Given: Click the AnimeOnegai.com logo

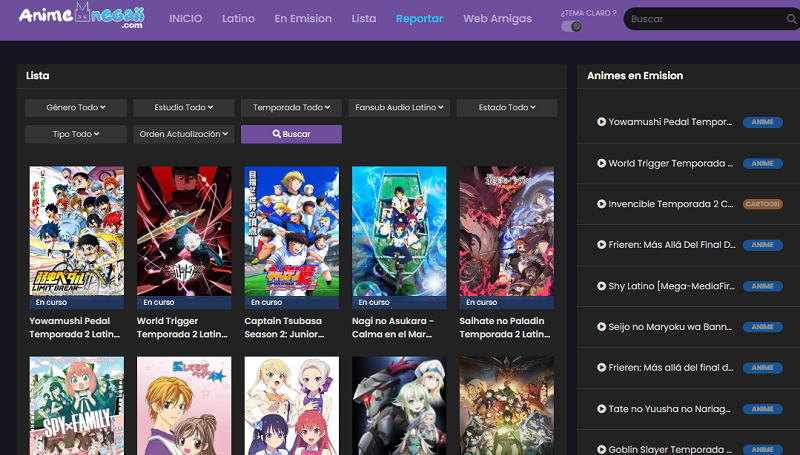Looking at the screenshot, I should pyautogui.click(x=82, y=16).
